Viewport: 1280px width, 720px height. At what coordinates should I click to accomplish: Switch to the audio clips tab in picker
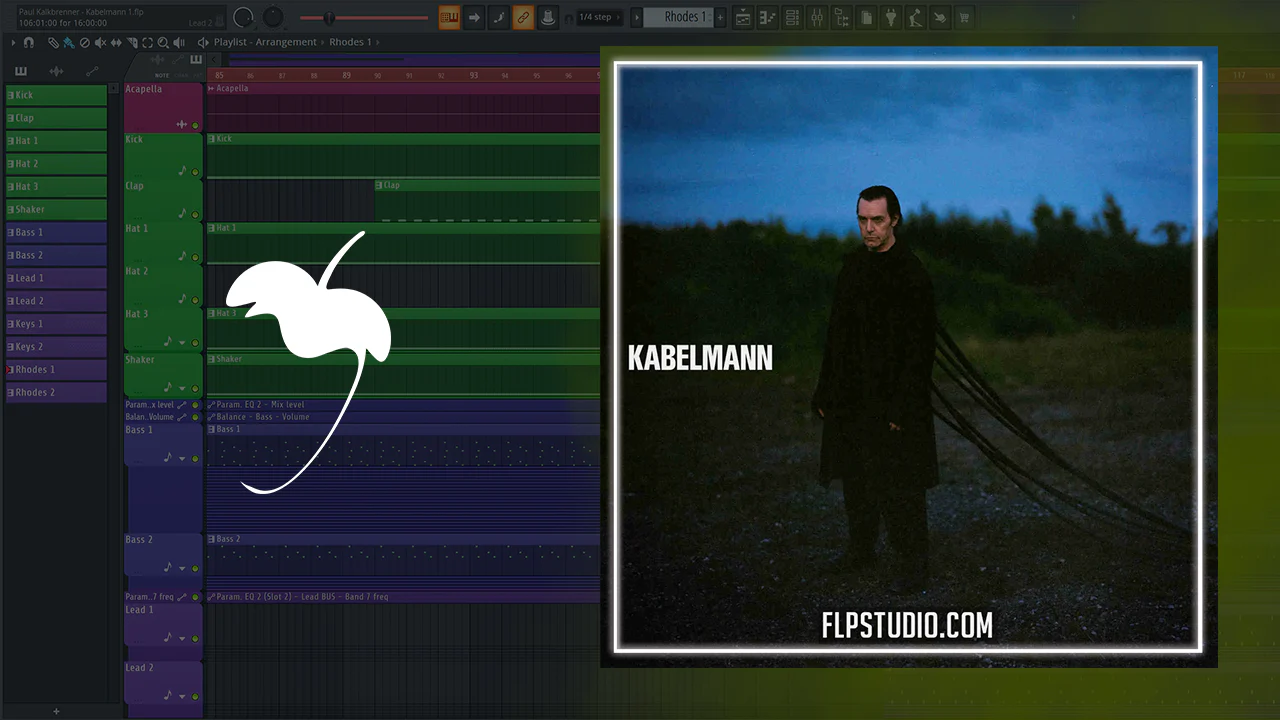[x=56, y=71]
